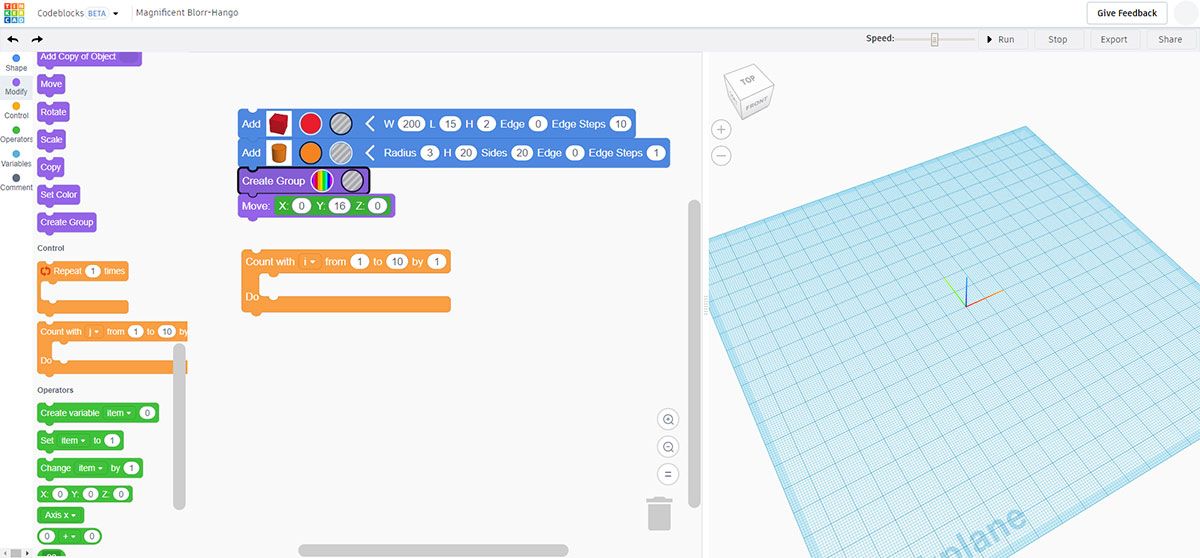Select the Shape category
The width and height of the screenshot is (1200, 558).
16,63
